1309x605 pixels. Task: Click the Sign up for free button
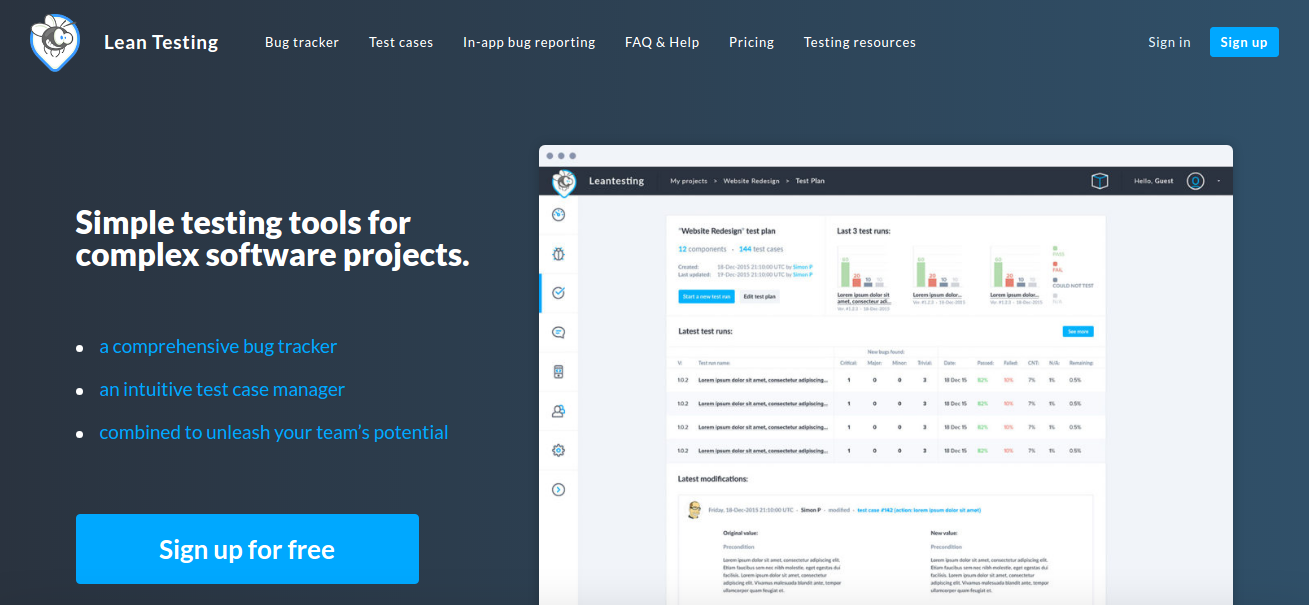pyautogui.click(x=246, y=548)
